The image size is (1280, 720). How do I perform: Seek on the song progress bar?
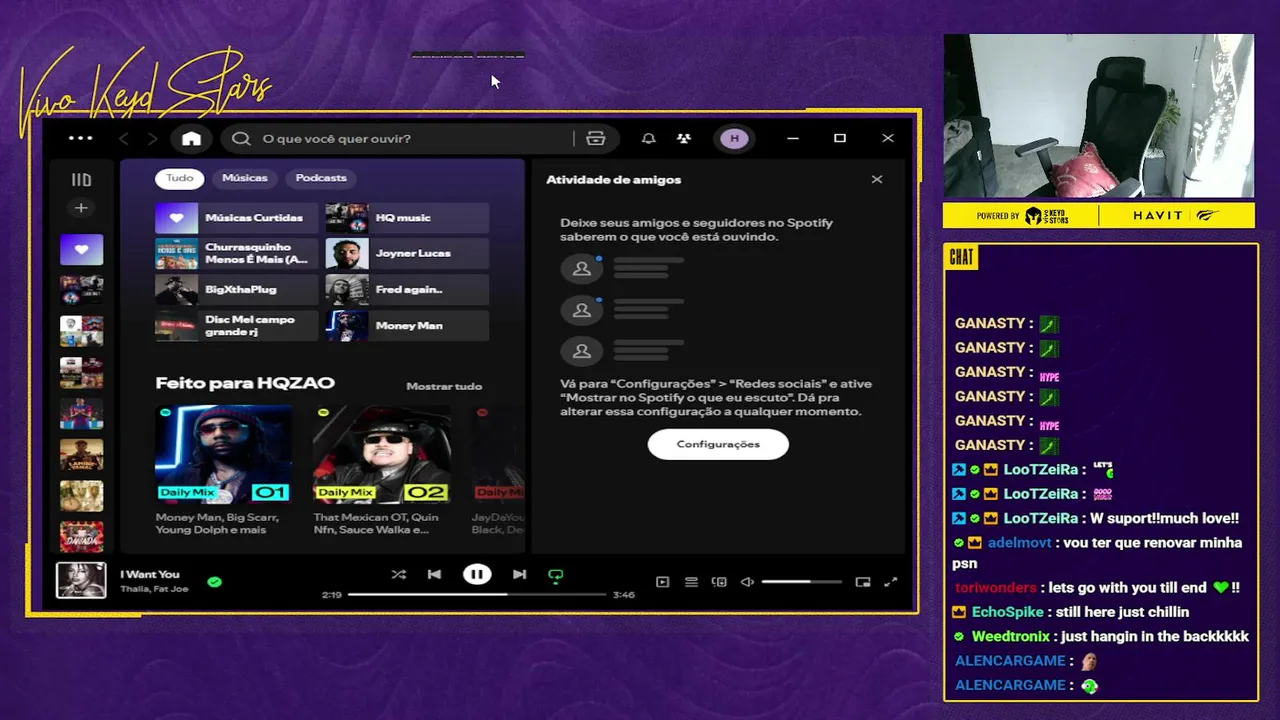point(477,594)
